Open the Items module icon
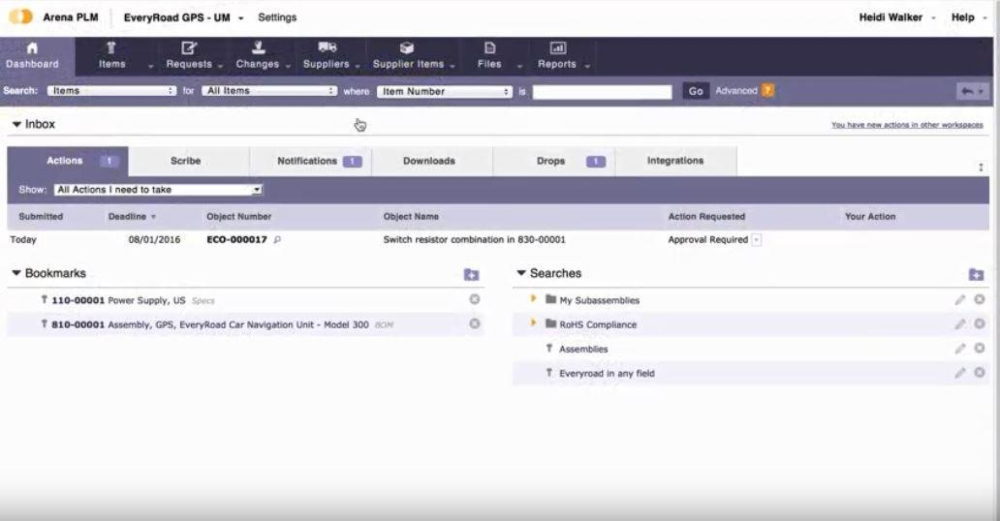 pyautogui.click(x=111, y=48)
